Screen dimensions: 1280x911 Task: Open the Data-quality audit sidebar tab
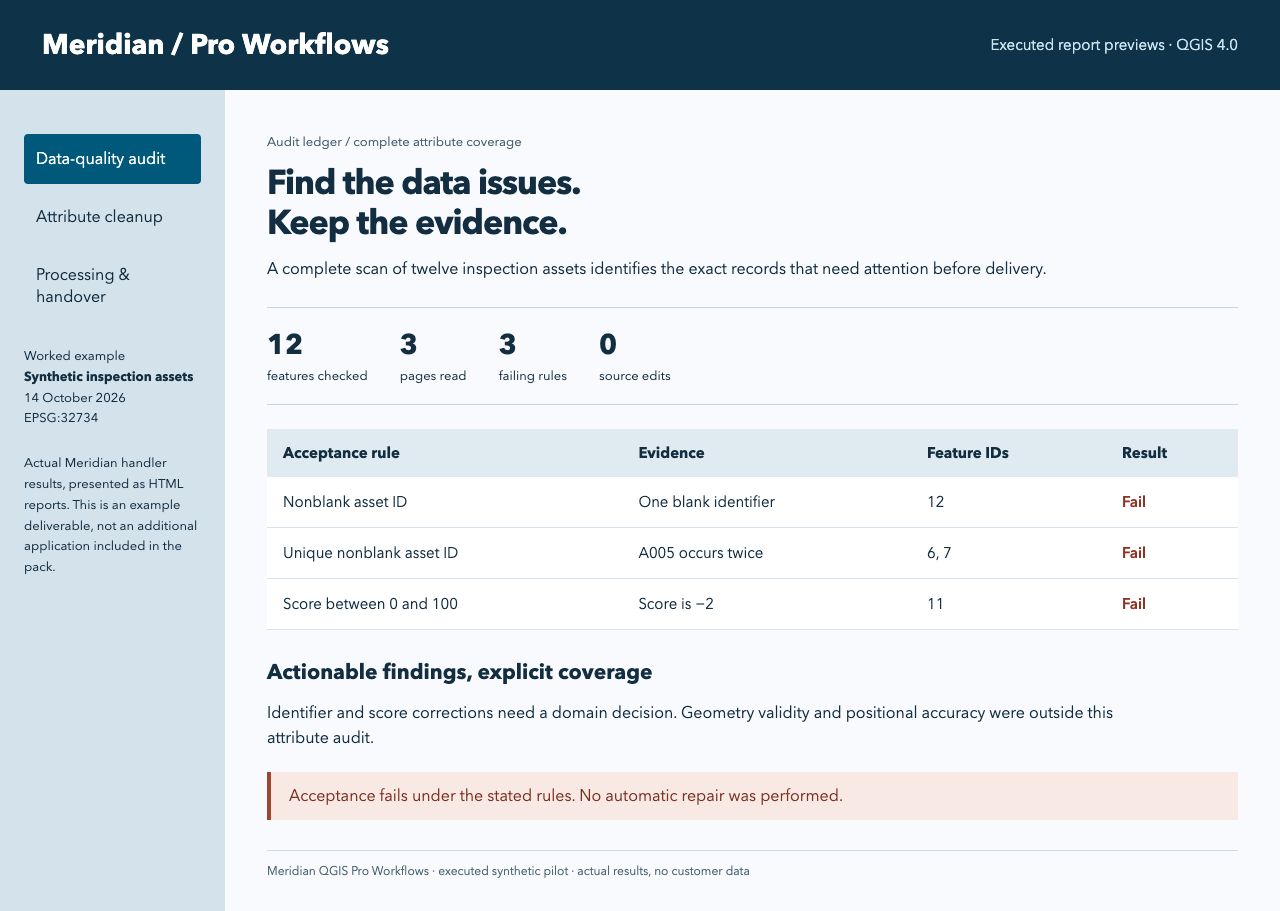[x=112, y=159]
